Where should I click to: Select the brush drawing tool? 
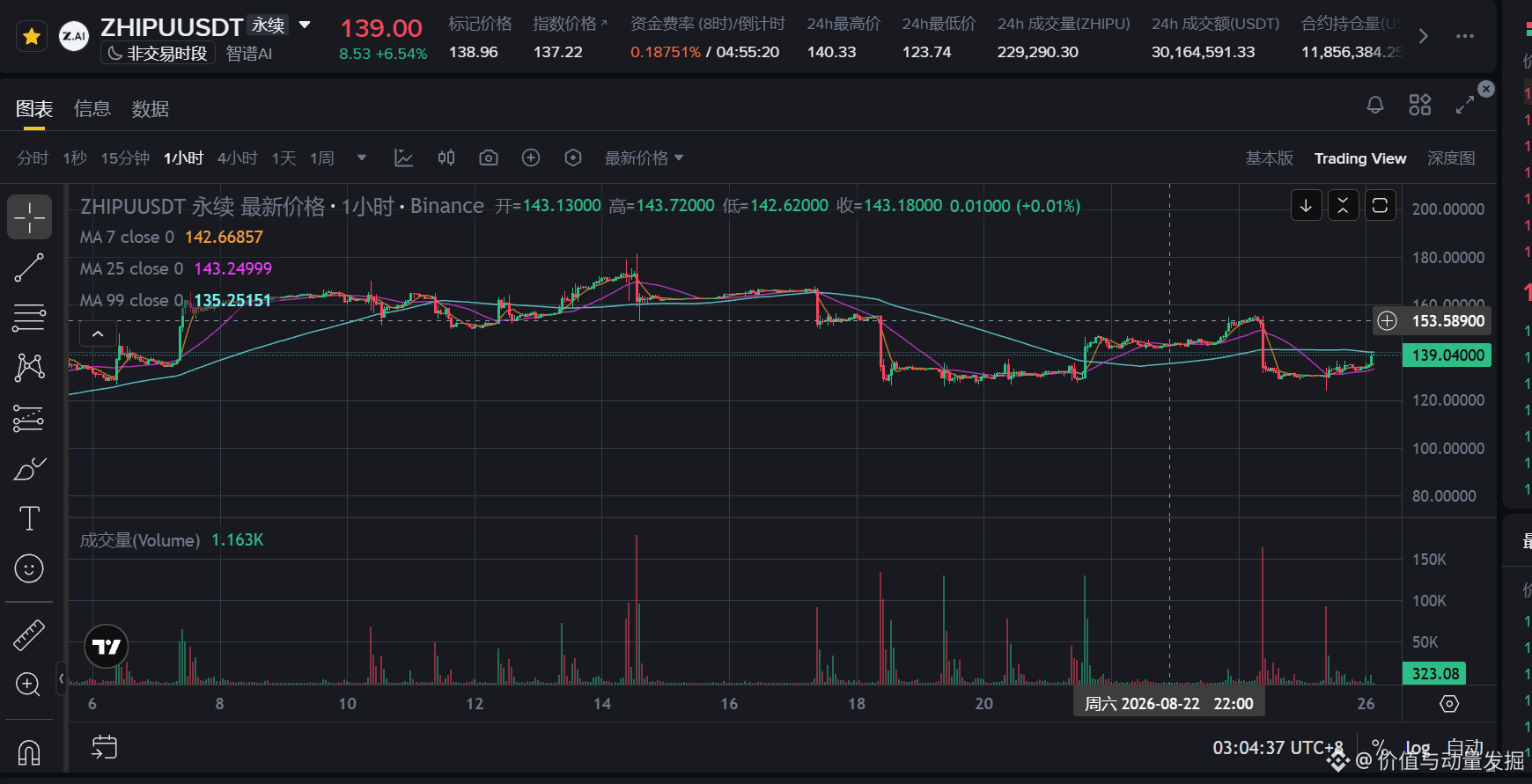(x=29, y=469)
